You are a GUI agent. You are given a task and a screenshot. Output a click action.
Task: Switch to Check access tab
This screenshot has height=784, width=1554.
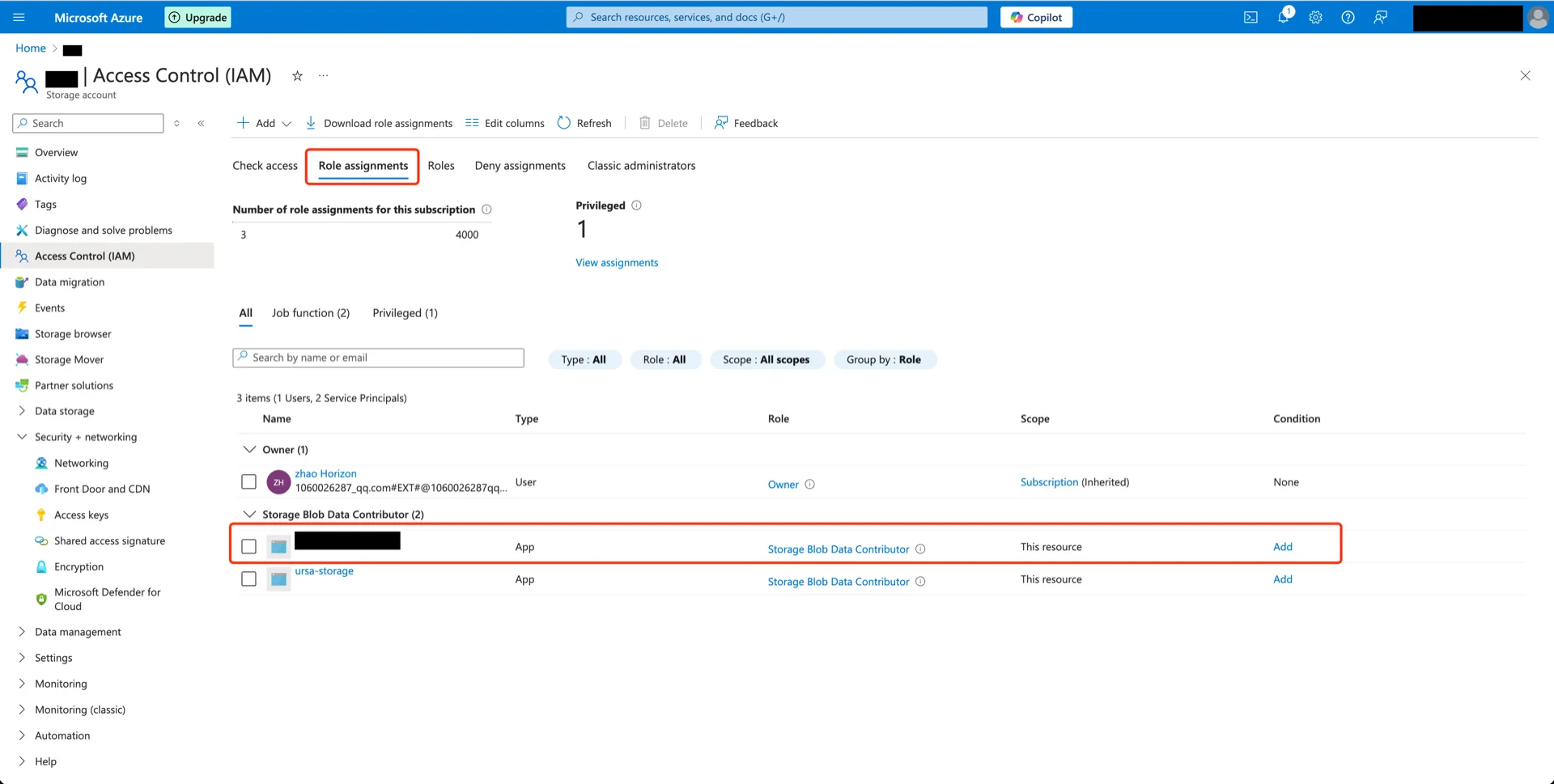tap(265, 166)
